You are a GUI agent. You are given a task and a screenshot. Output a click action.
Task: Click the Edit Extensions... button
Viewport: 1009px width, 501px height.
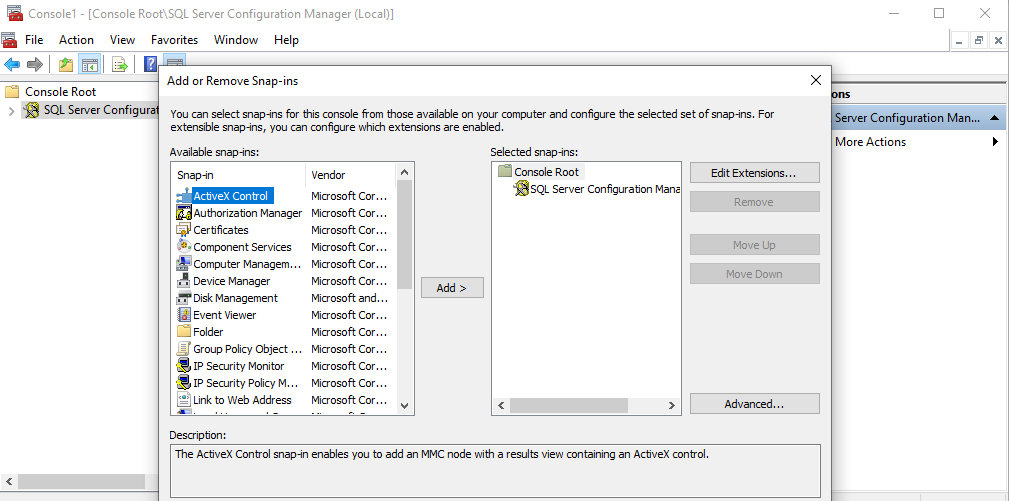tap(754, 173)
